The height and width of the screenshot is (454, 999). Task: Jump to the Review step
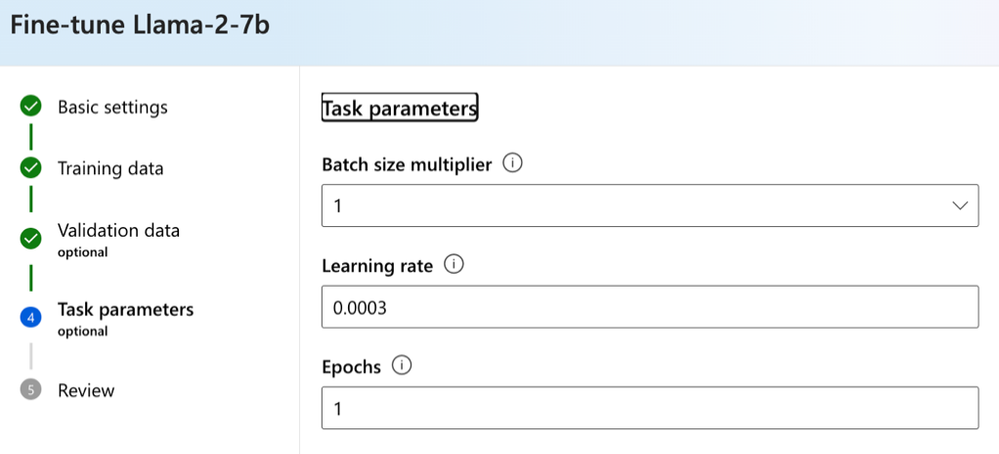click(x=86, y=390)
